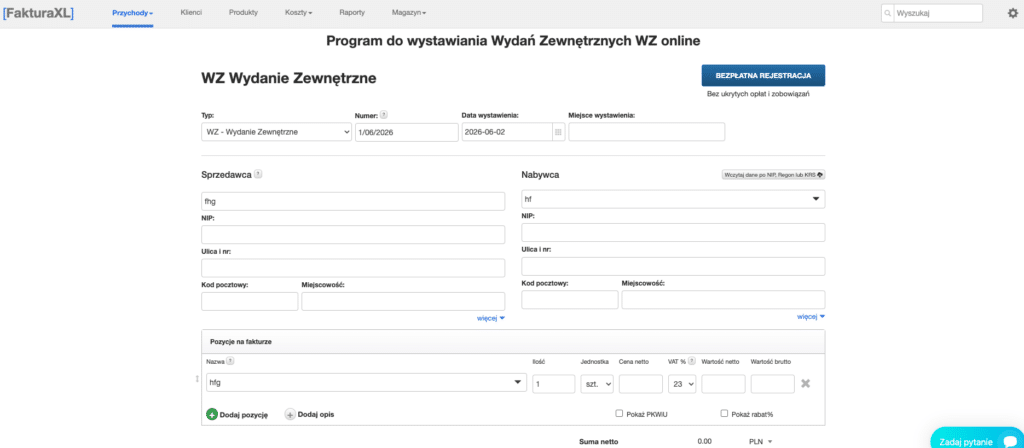The height and width of the screenshot is (448, 1024).
Task: Open the Przychody menu
Action: (133, 13)
